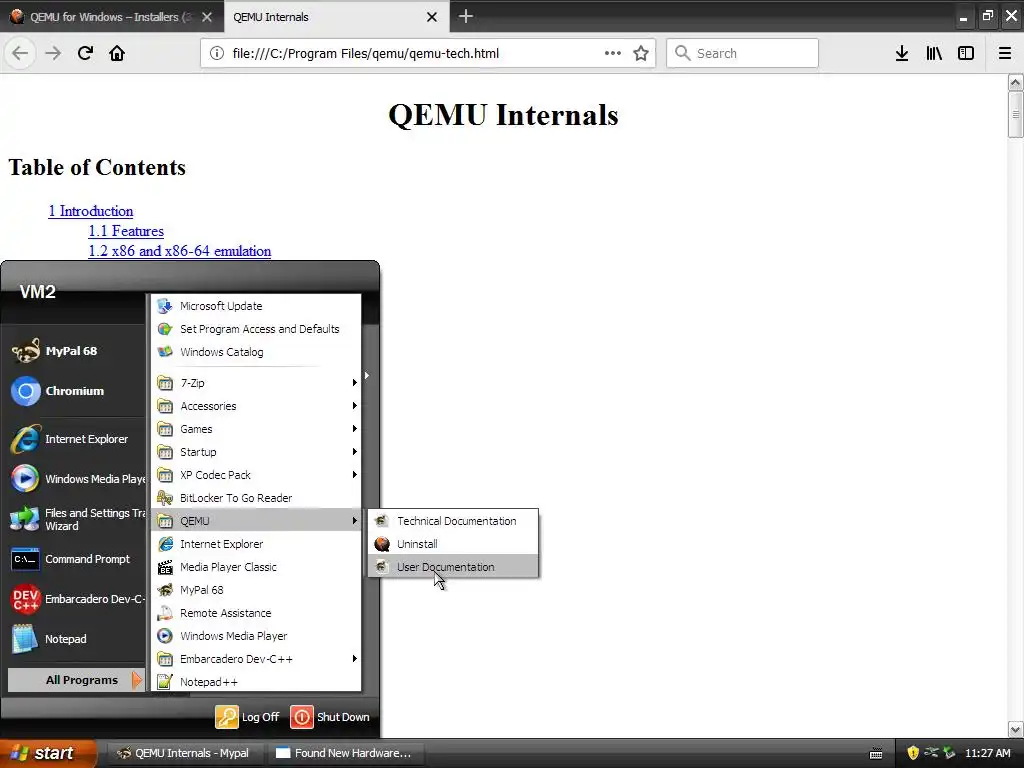
Task: Launch Notepad++
Action: tap(256, 682)
